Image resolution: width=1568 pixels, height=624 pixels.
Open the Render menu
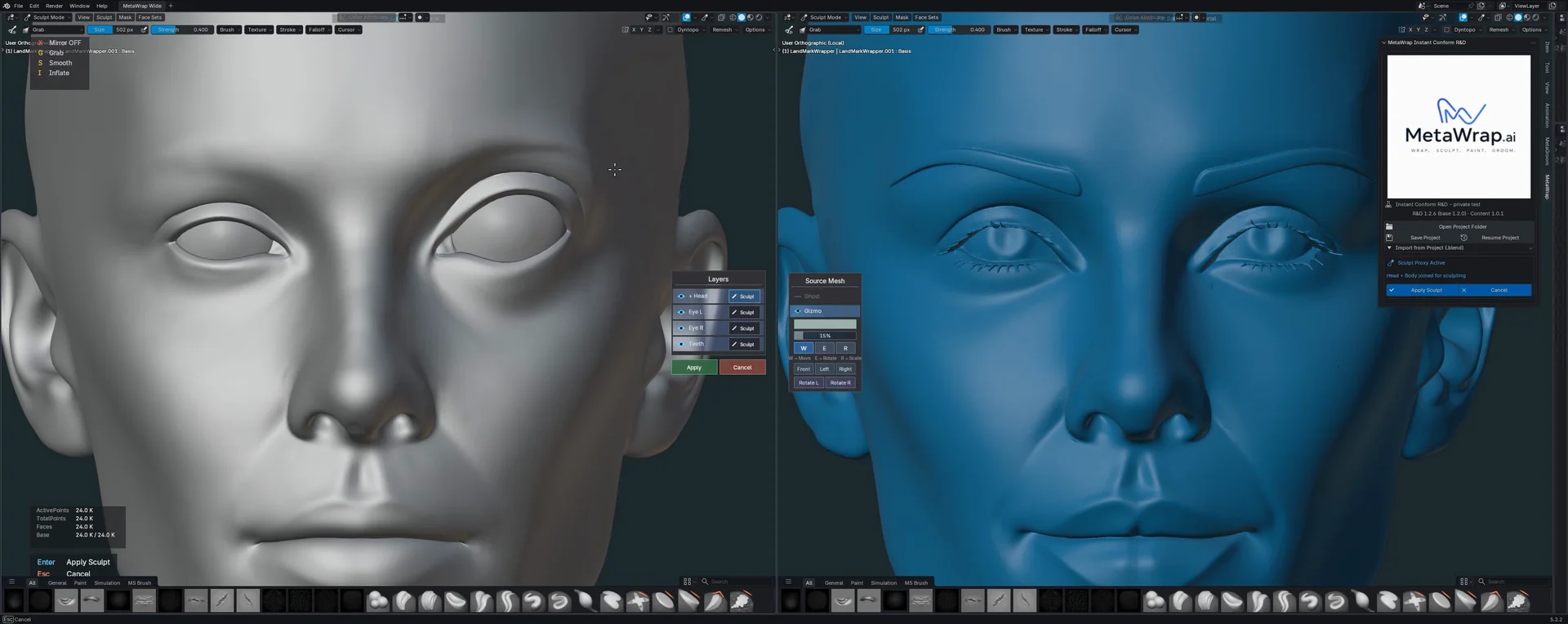(x=54, y=6)
